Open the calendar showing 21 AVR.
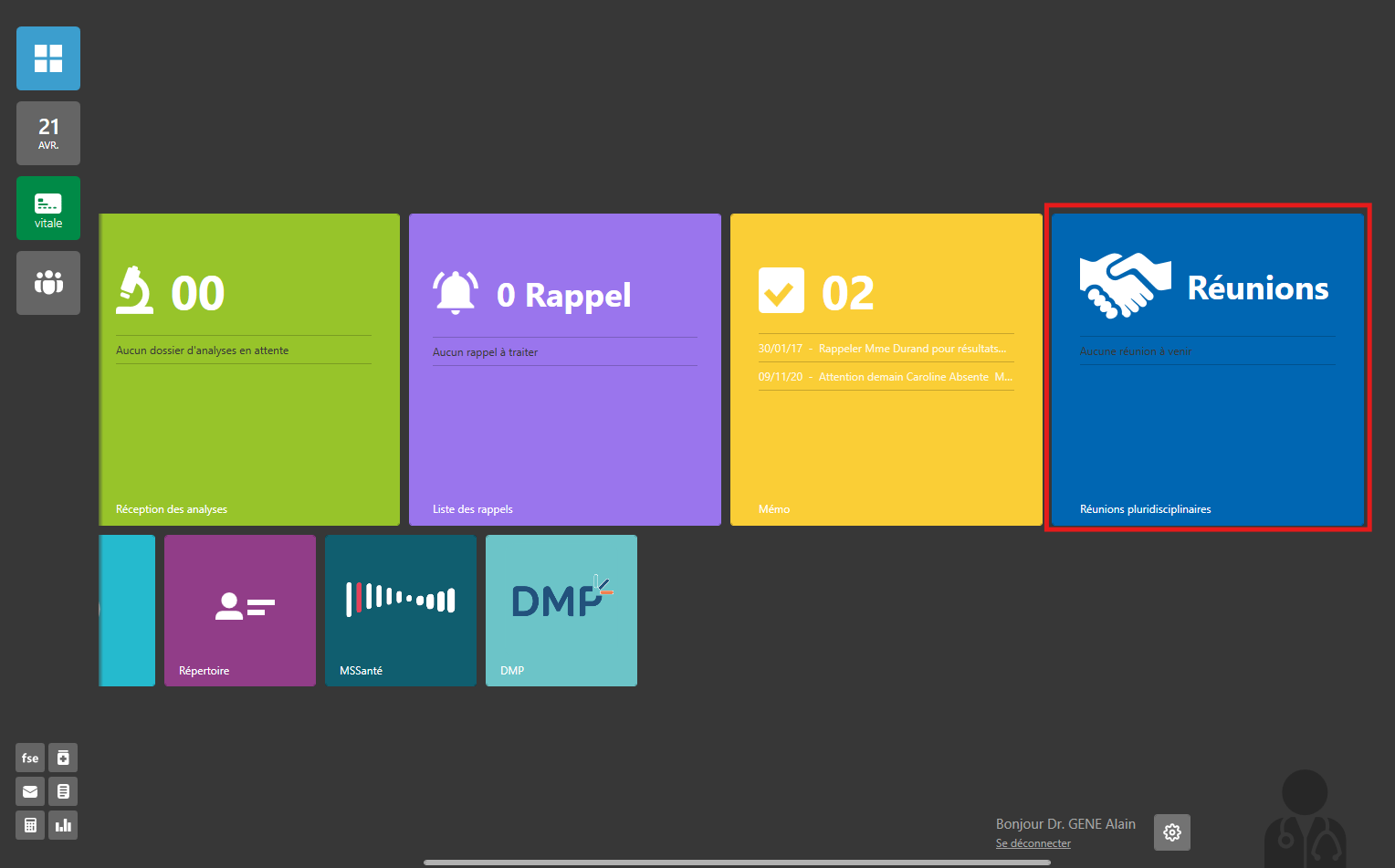 pos(48,133)
